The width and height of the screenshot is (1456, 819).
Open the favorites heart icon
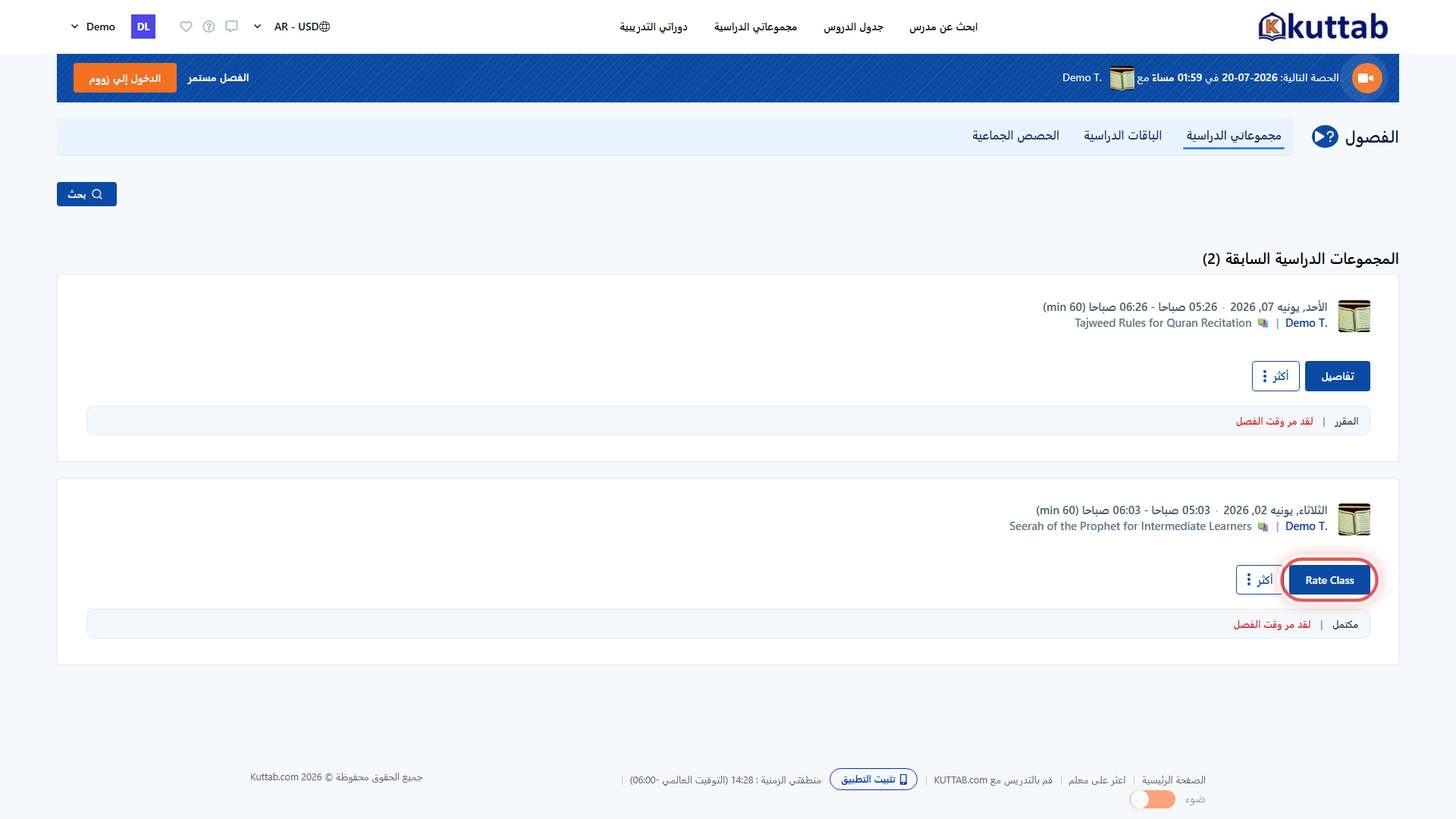coord(186,27)
